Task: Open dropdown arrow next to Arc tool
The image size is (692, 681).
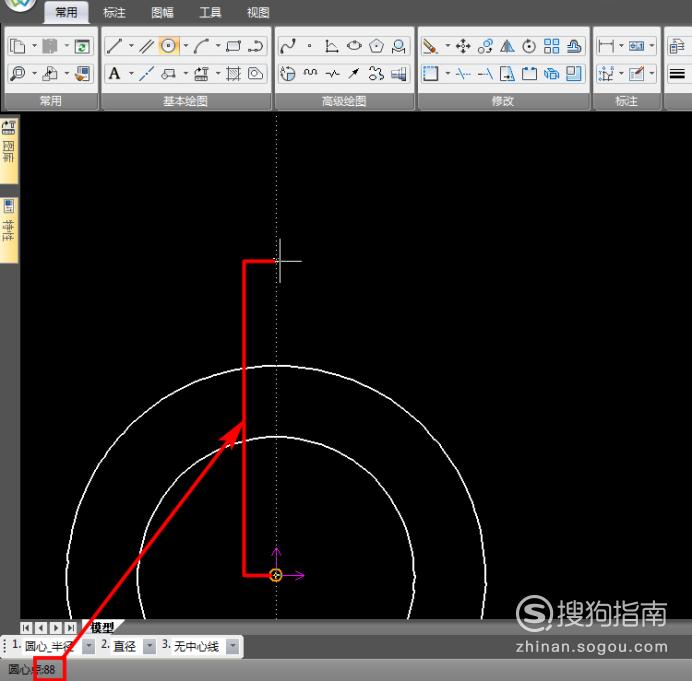Action: click(218, 46)
